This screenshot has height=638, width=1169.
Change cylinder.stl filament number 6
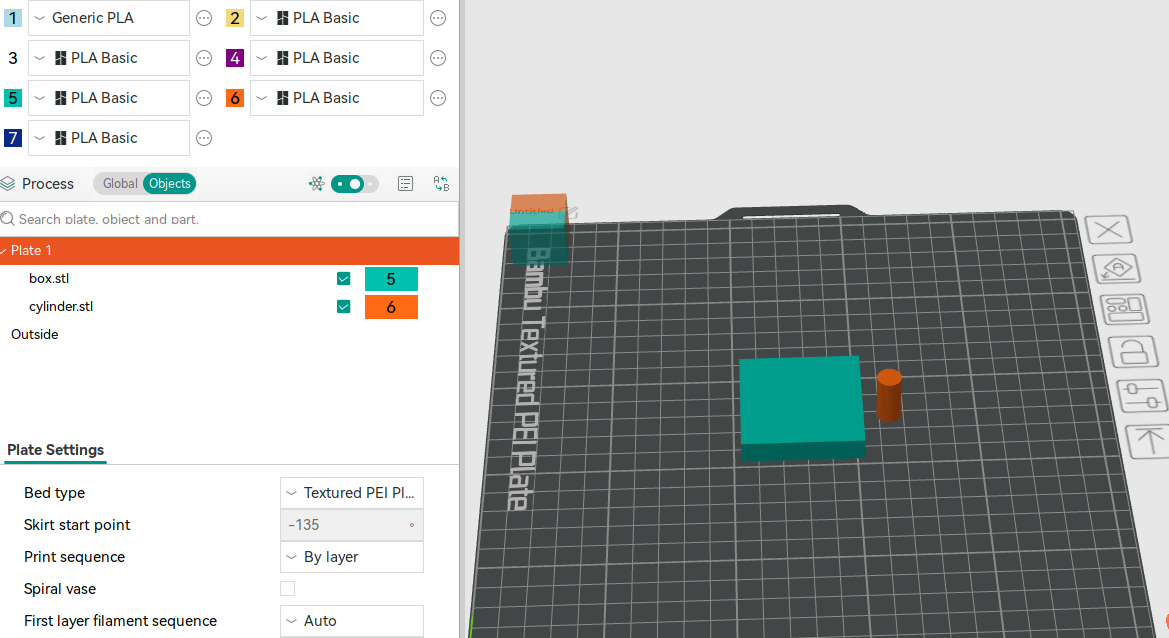click(x=391, y=307)
